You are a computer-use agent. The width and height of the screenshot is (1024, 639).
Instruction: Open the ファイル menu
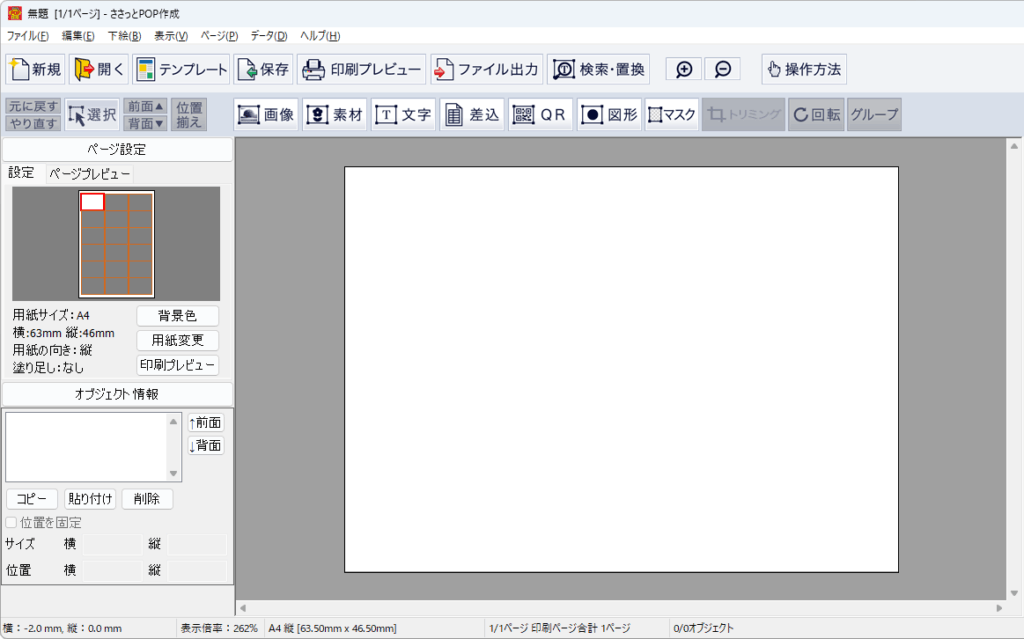pos(28,36)
